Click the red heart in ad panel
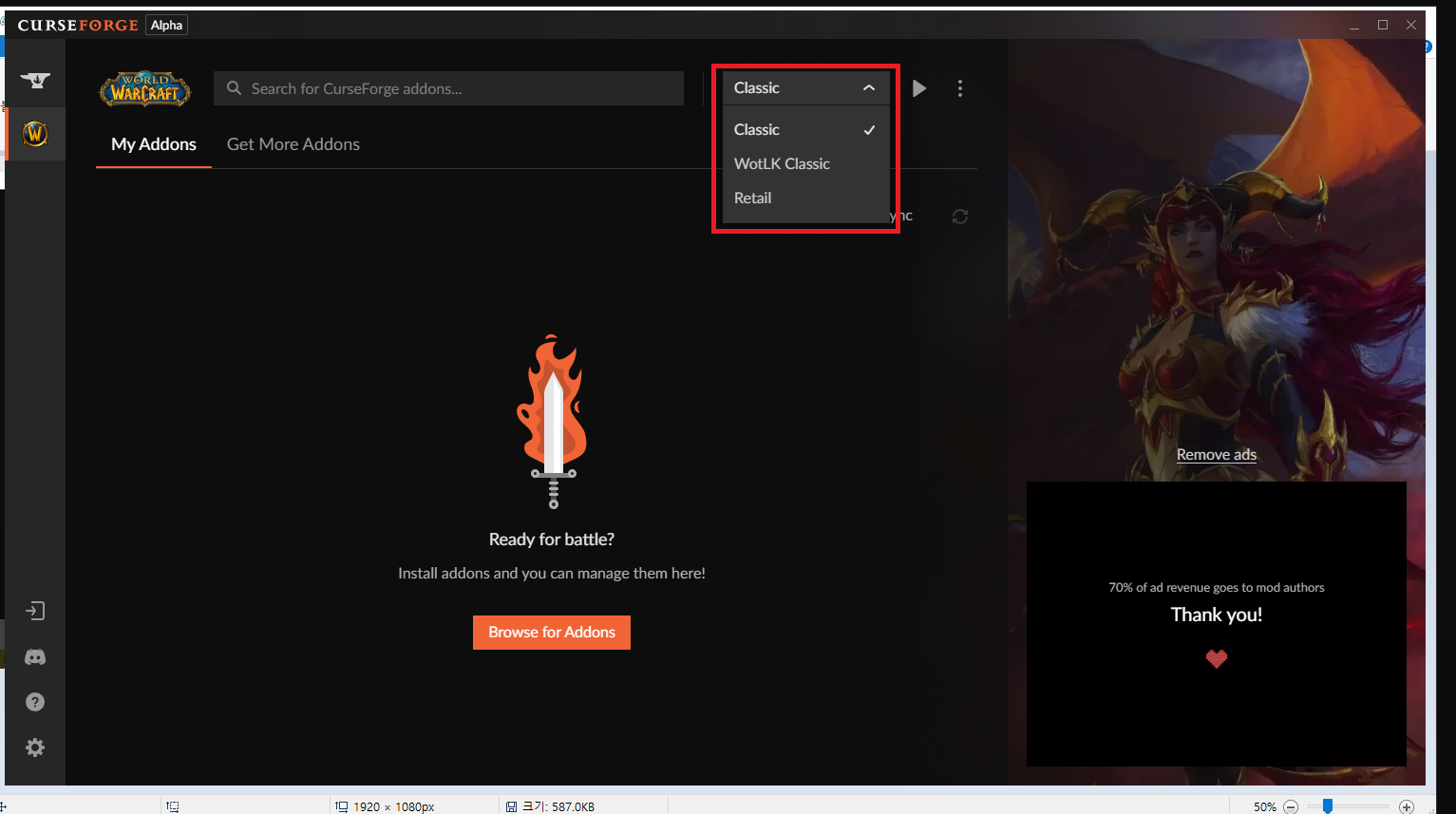This screenshot has height=814, width=1456. point(1217,658)
